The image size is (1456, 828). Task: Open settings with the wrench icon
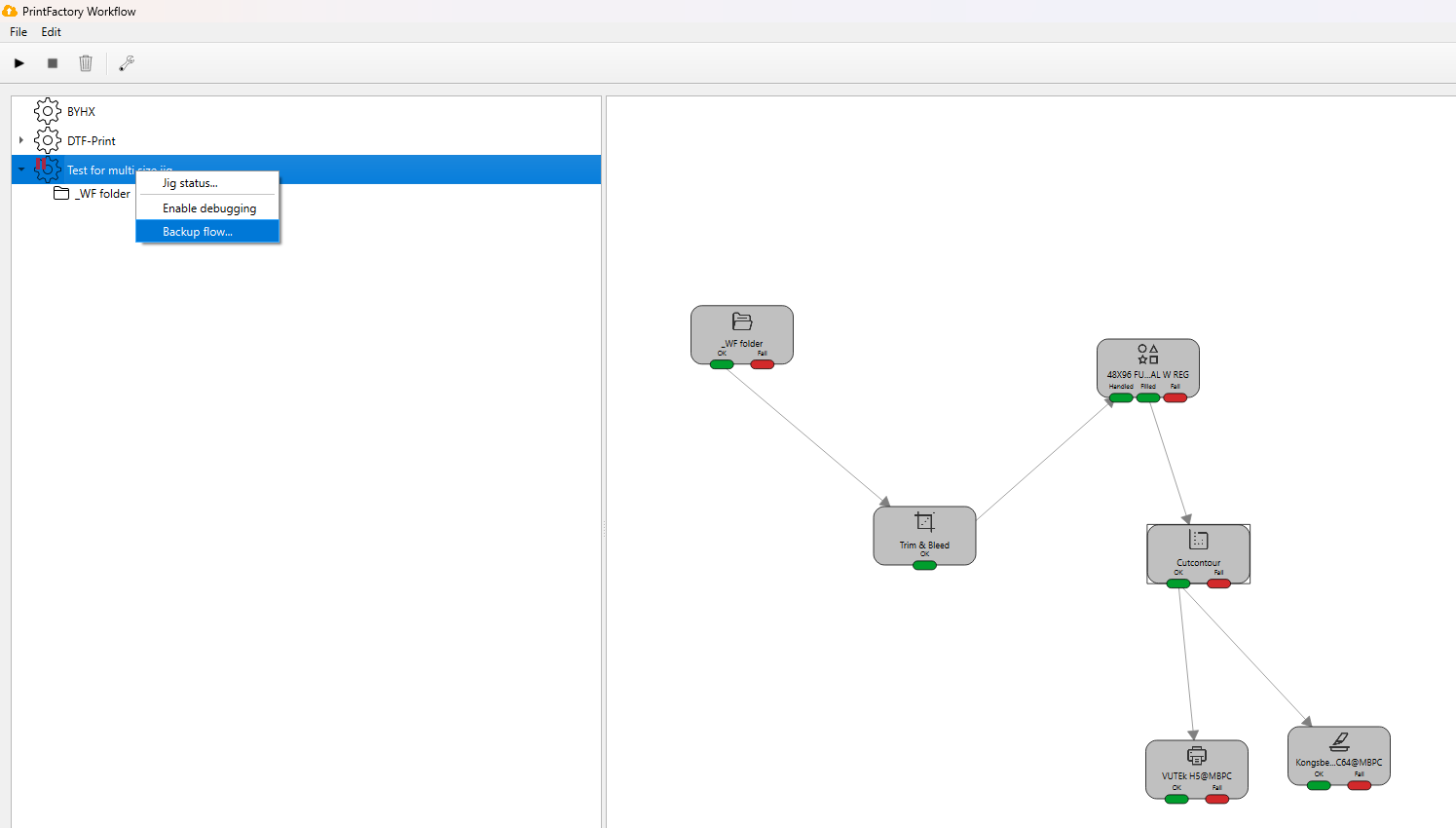click(x=127, y=63)
